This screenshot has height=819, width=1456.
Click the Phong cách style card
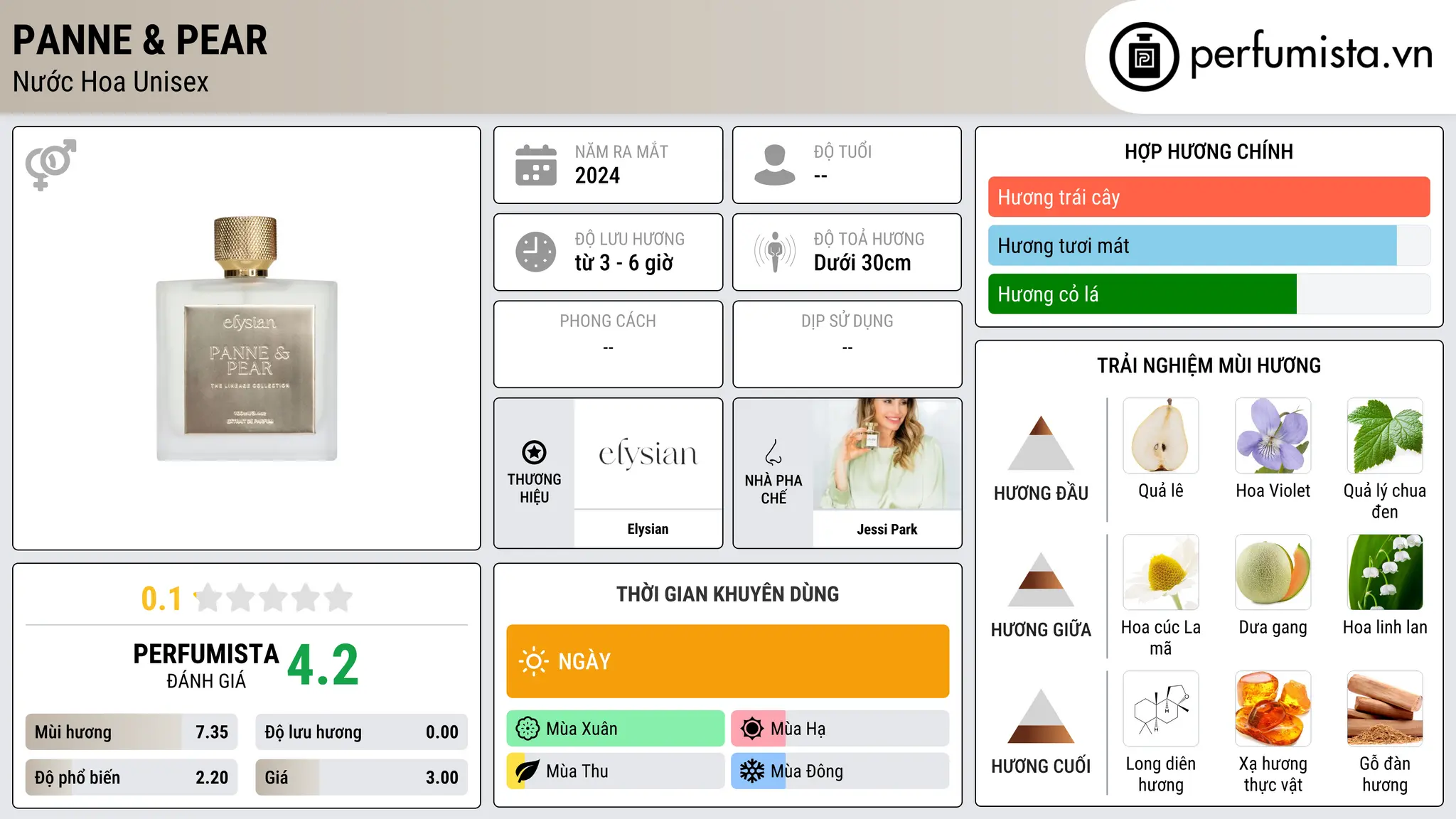608,344
